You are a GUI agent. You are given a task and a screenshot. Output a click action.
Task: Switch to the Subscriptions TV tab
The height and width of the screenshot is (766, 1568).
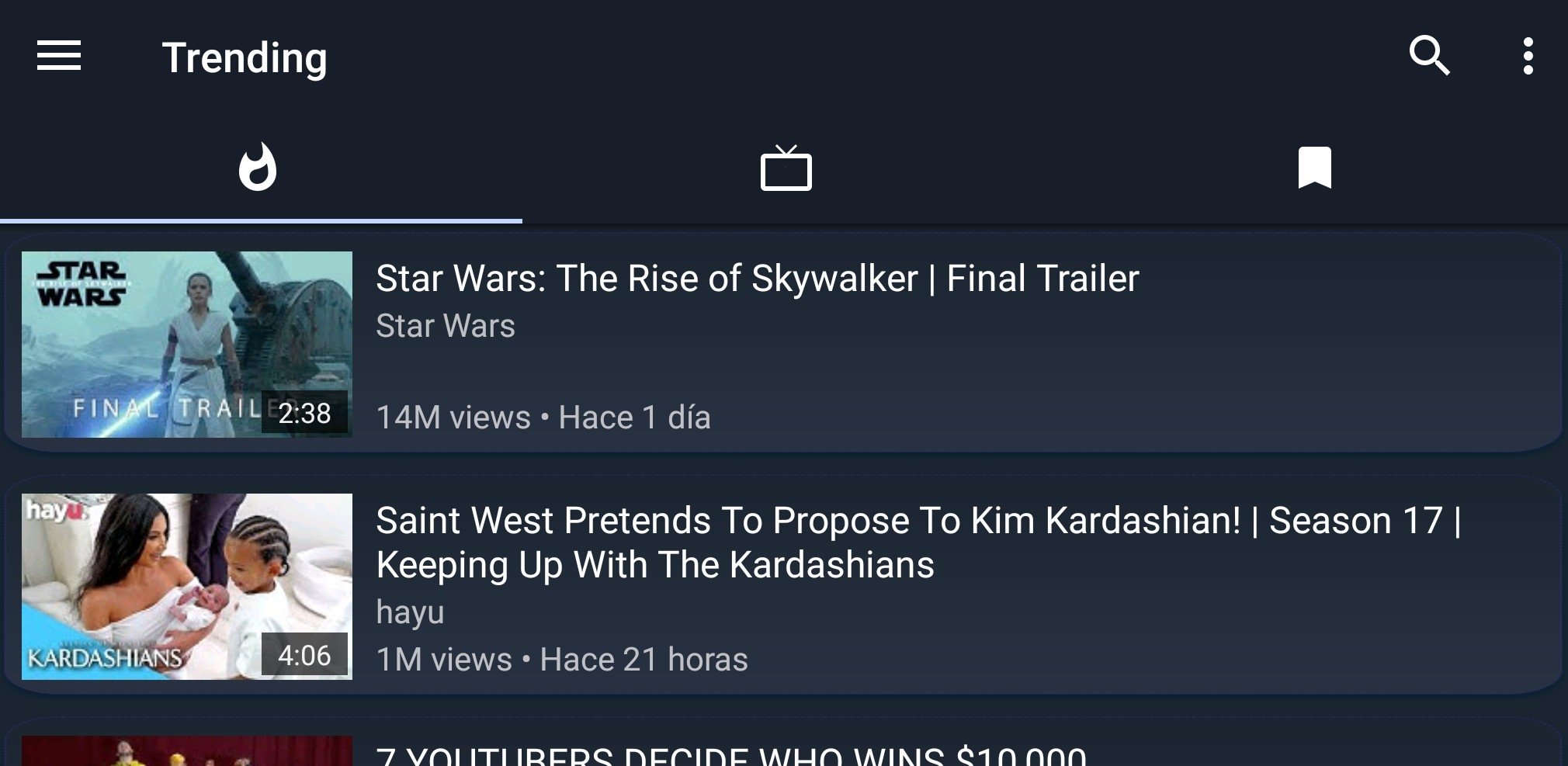[786, 168]
